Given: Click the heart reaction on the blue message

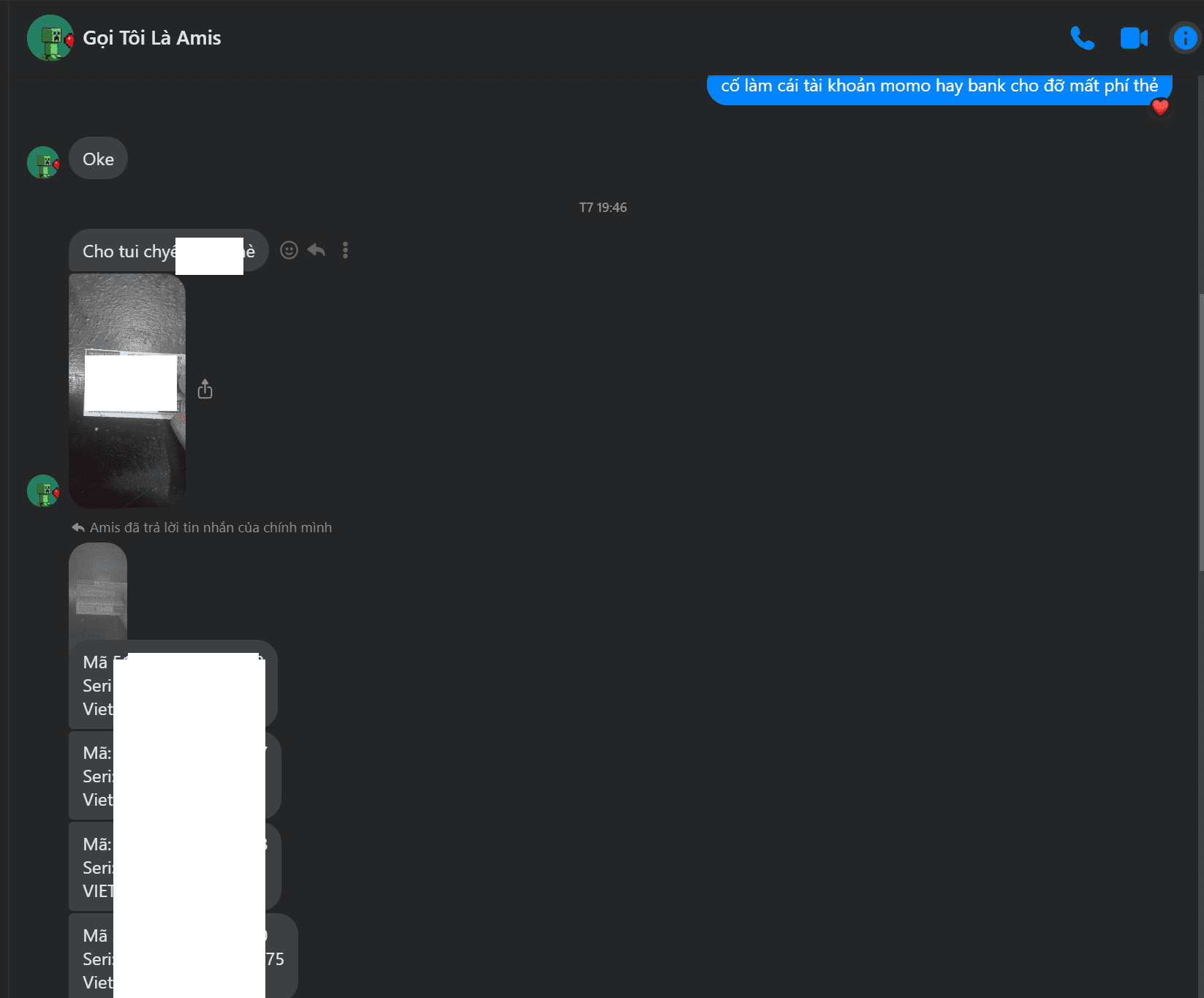Looking at the screenshot, I should tap(1160, 107).
